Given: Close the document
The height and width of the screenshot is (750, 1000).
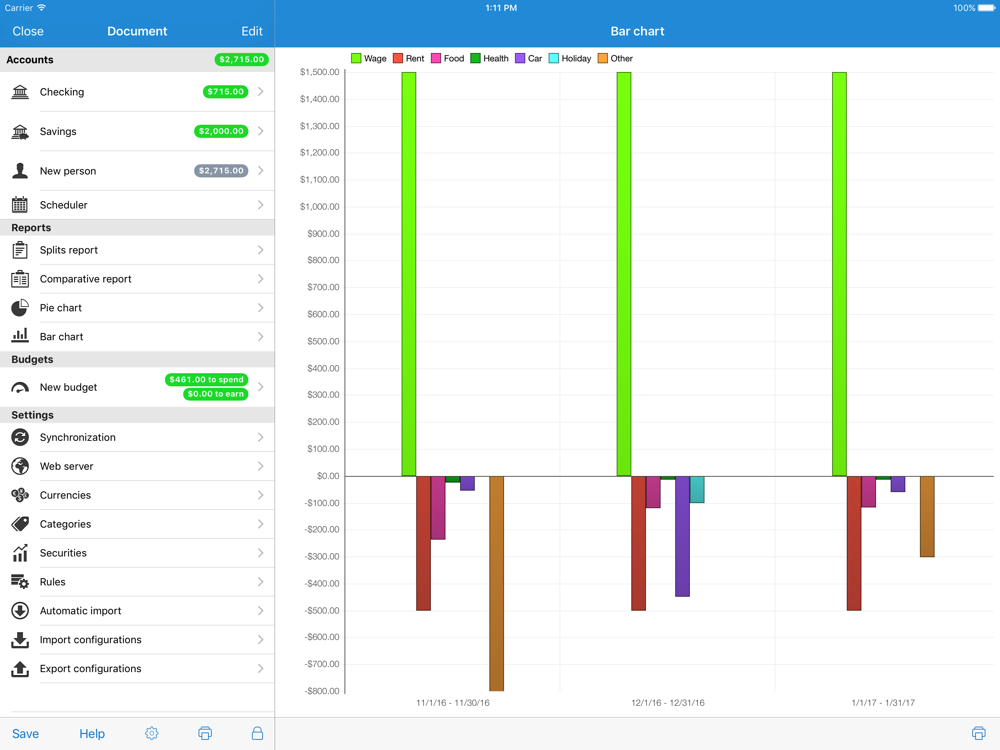Looking at the screenshot, I should (28, 31).
